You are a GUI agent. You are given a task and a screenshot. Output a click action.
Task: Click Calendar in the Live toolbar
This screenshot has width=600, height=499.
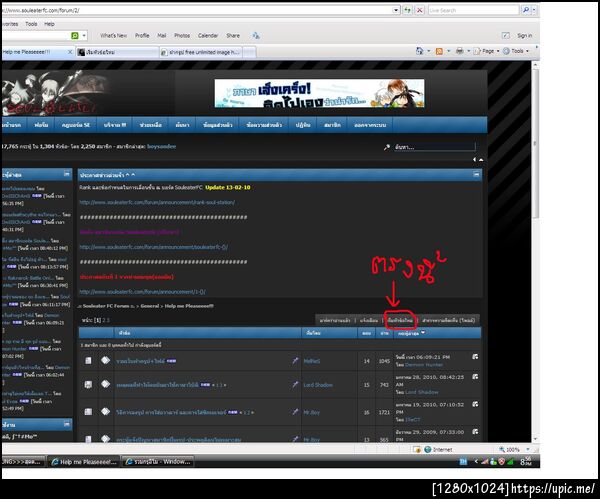click(x=208, y=36)
